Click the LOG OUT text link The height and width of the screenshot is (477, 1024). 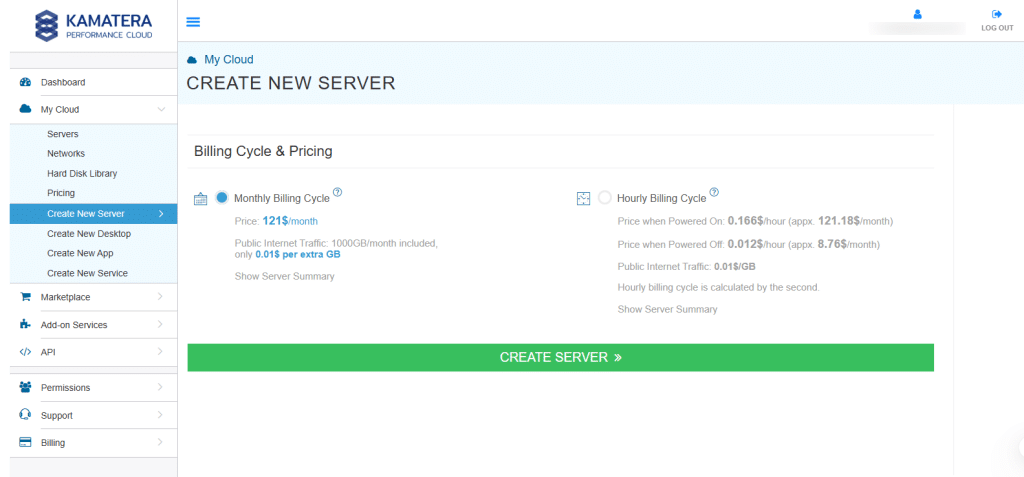click(997, 28)
